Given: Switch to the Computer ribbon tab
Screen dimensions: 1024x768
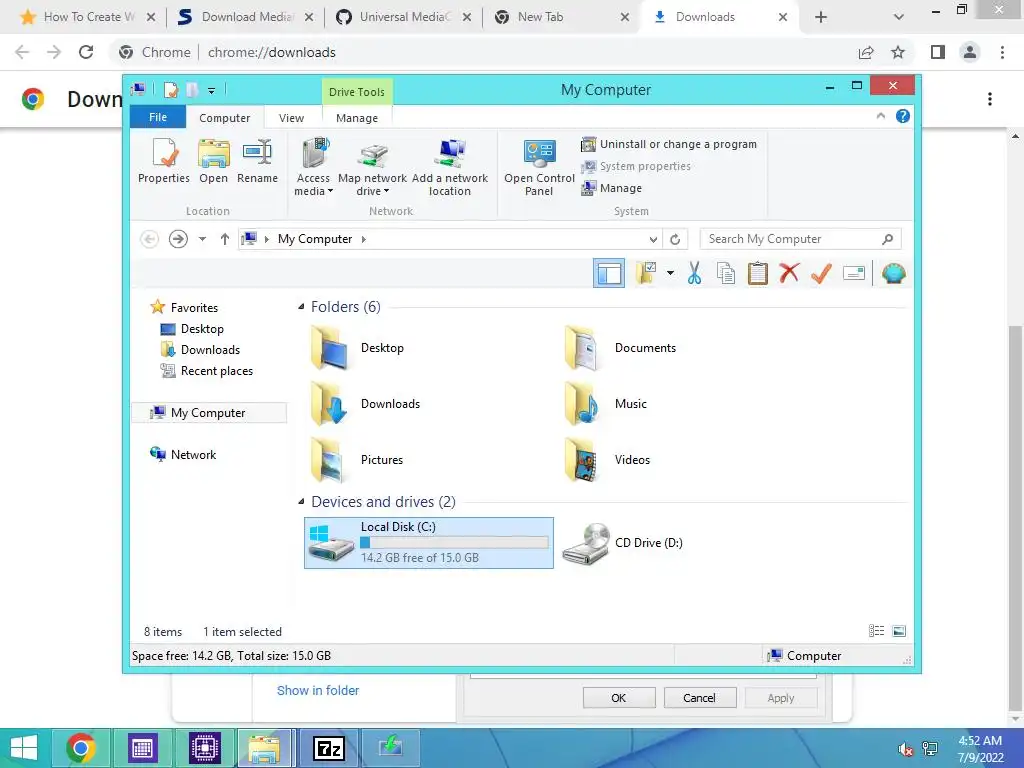Looking at the screenshot, I should click(225, 118).
